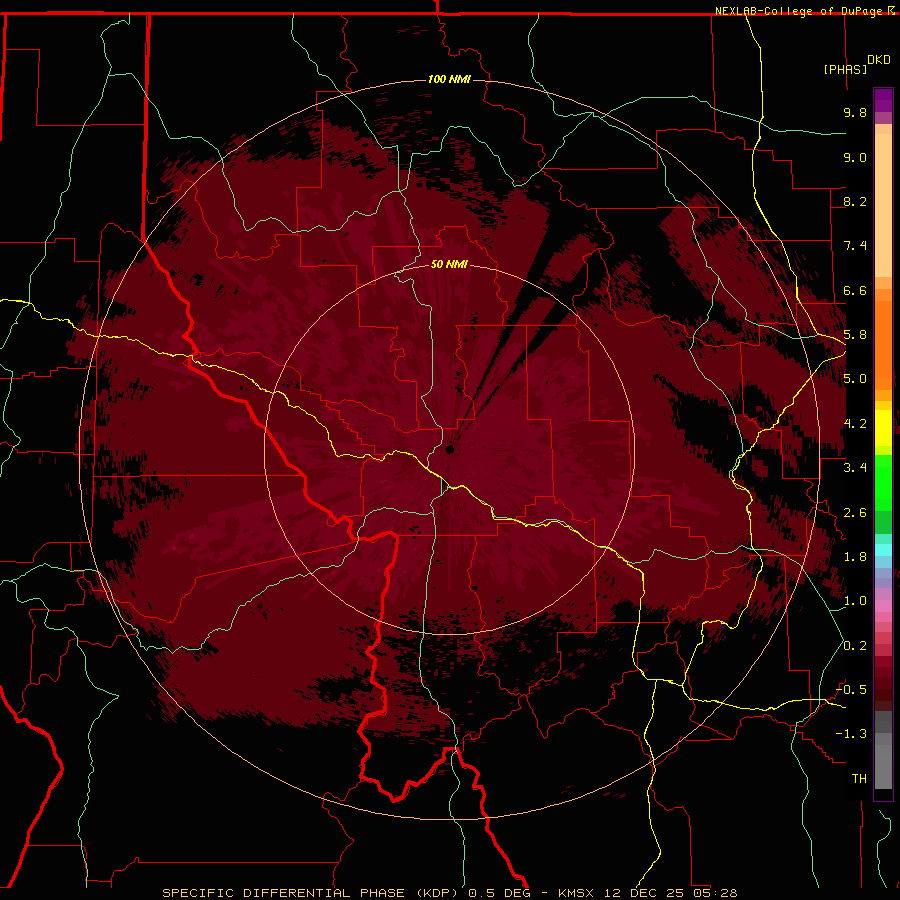Click the 'DKD' label above the color scale

(879, 59)
